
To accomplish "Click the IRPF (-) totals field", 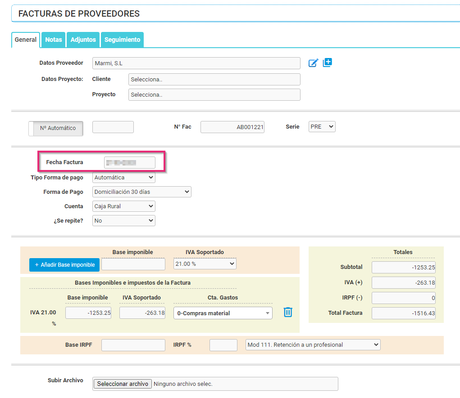I will pyautogui.click(x=403, y=298).
